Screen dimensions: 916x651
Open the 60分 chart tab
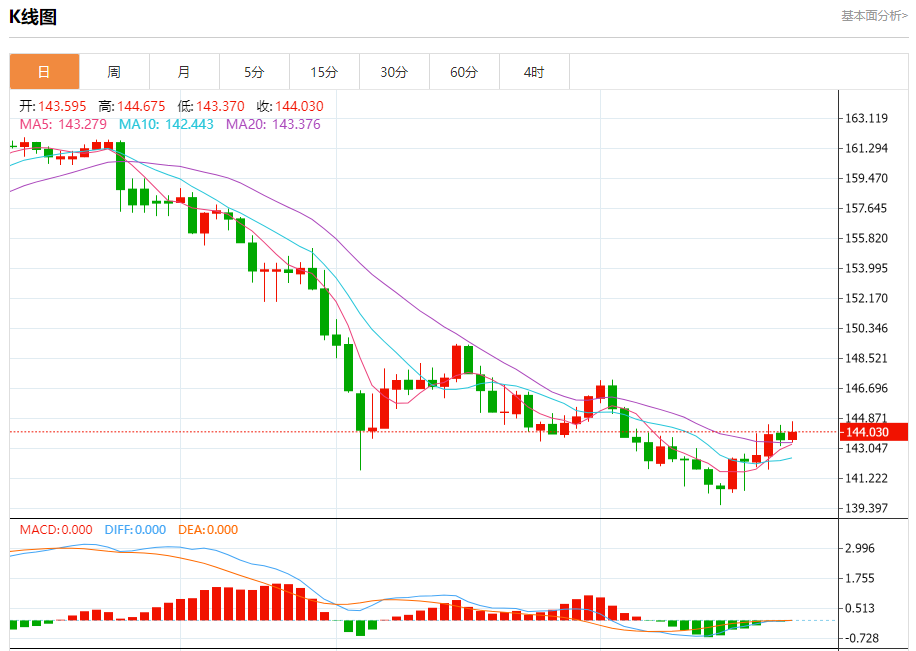464,72
